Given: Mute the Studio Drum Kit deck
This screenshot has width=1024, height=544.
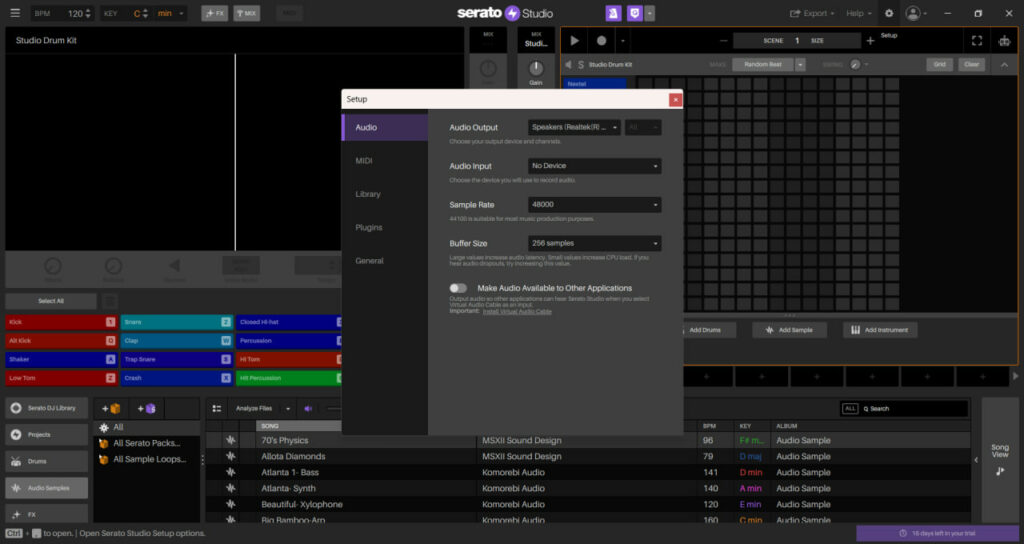Looking at the screenshot, I should (x=568, y=65).
